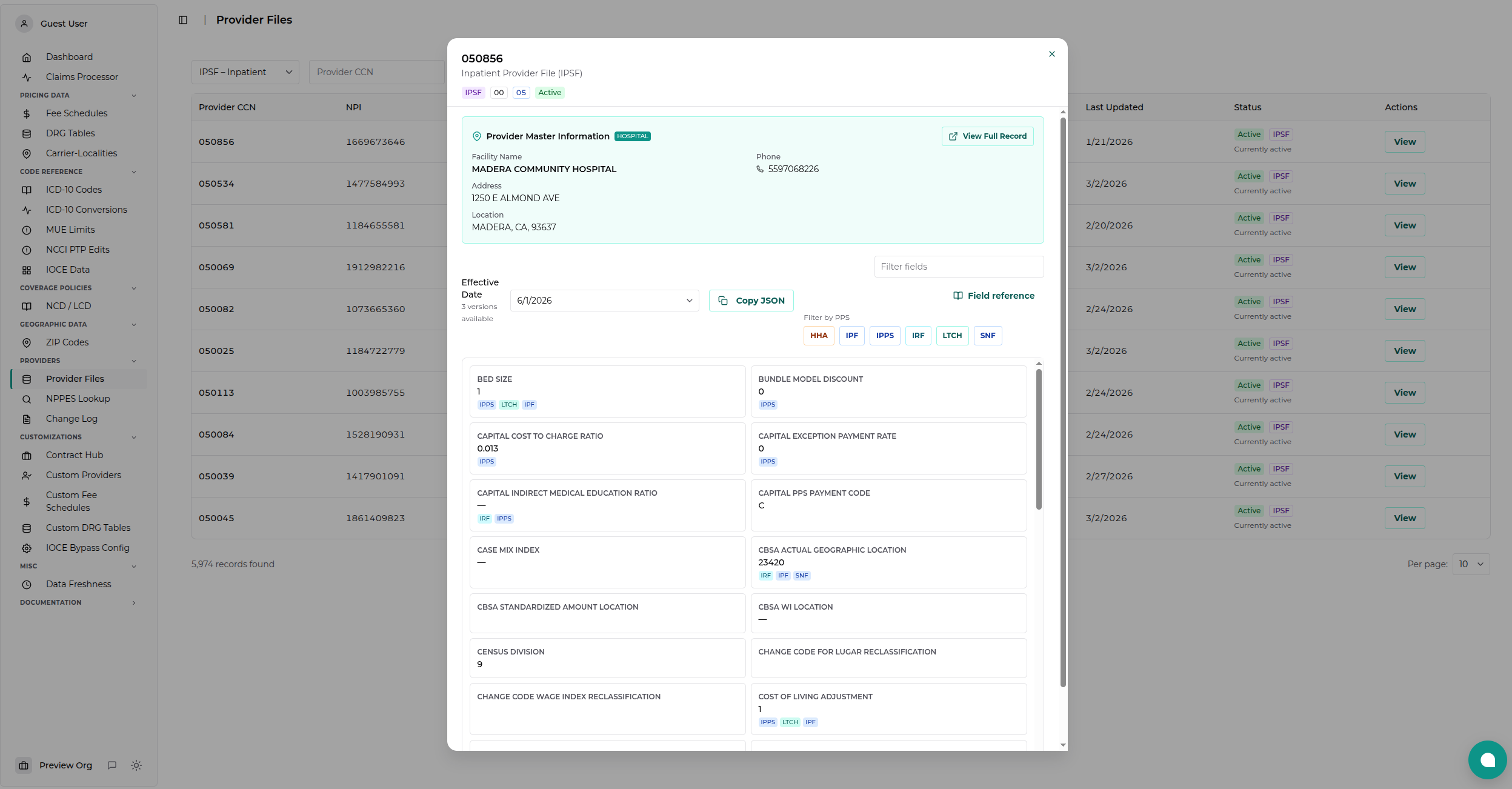Click the ICD-10 Conversions icon

pyautogui.click(x=27, y=210)
